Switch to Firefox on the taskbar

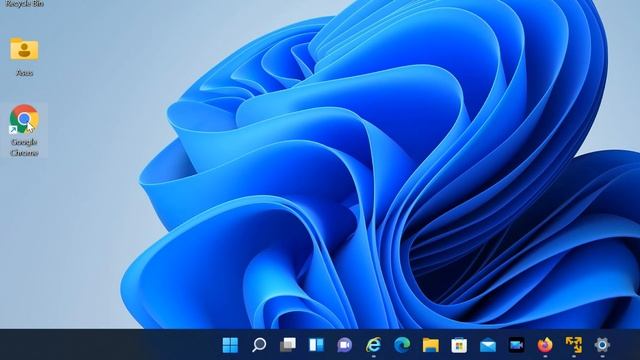point(545,345)
